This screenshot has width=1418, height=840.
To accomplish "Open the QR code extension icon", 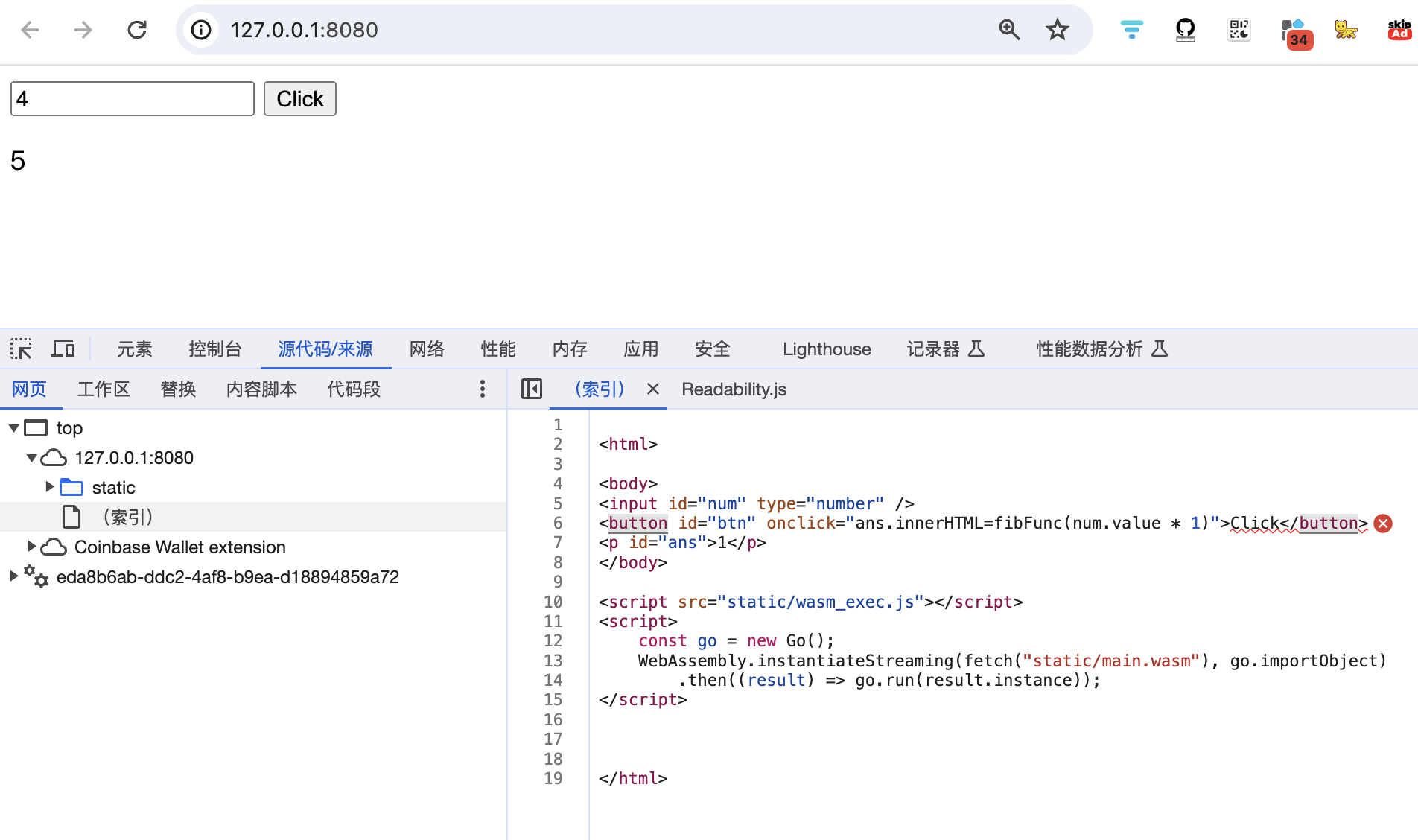I will tap(1239, 30).
